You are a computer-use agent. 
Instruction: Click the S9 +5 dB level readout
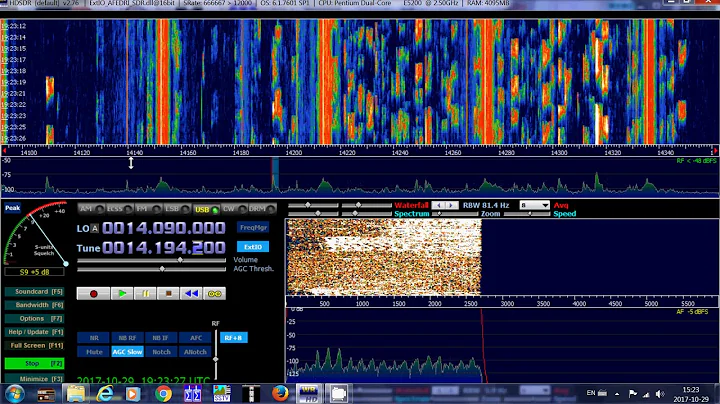pos(34,272)
